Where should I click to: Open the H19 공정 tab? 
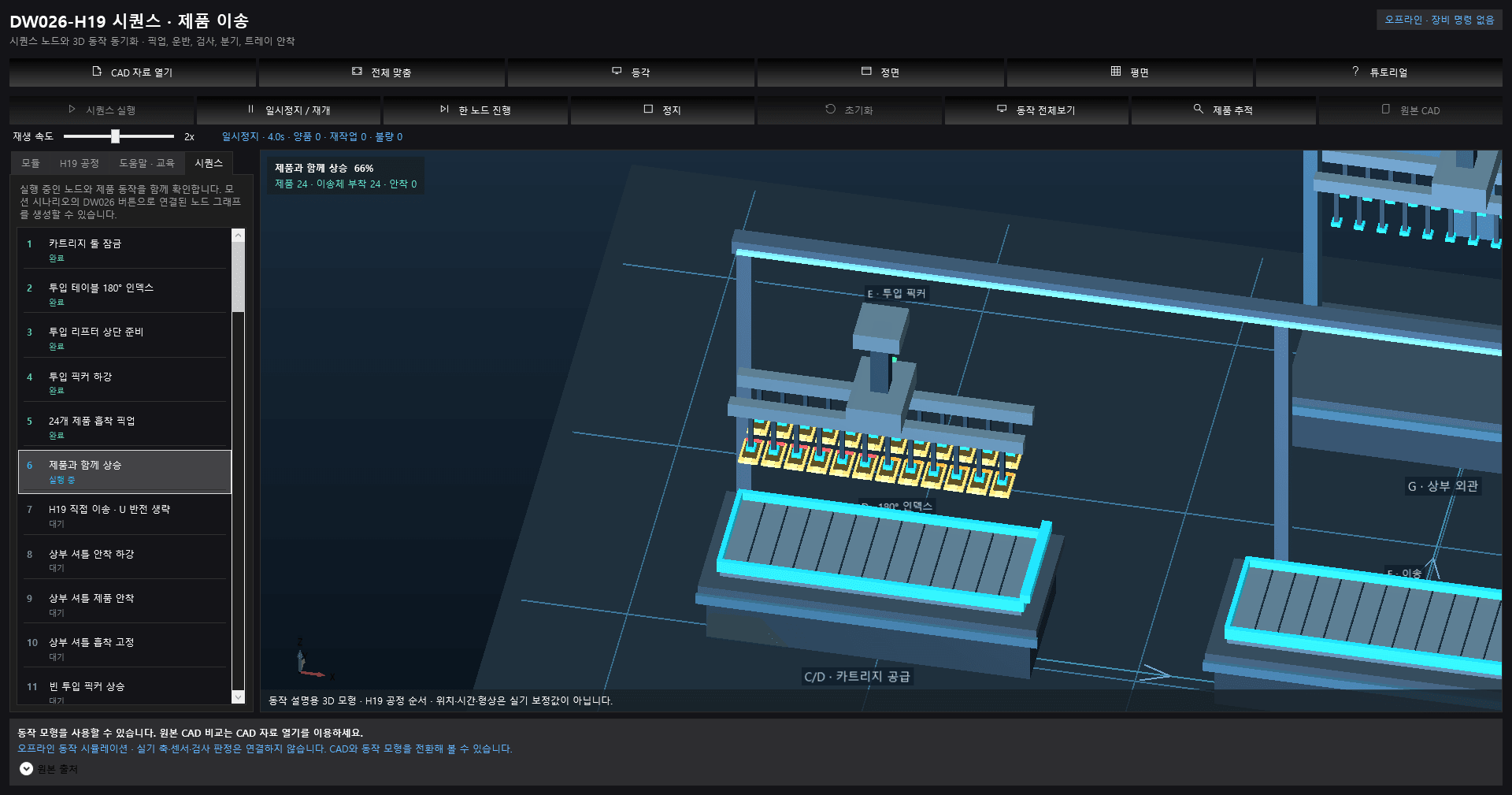pos(80,163)
